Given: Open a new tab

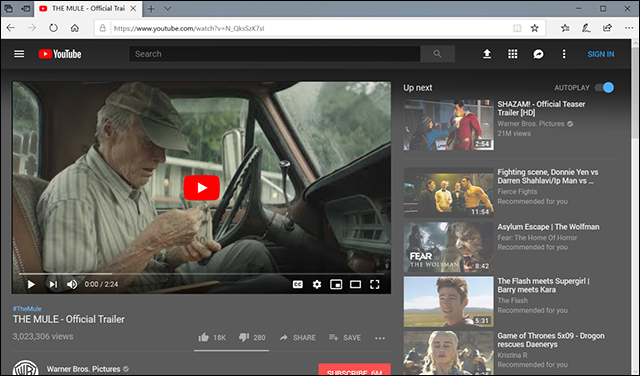Looking at the screenshot, I should pos(151,8).
